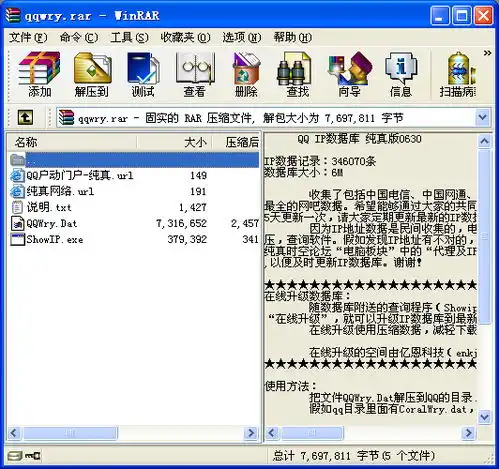Select the QQ户动门户-纯真.url file icon
Image resolution: width=499 pixels, height=469 pixels.
click(17, 175)
